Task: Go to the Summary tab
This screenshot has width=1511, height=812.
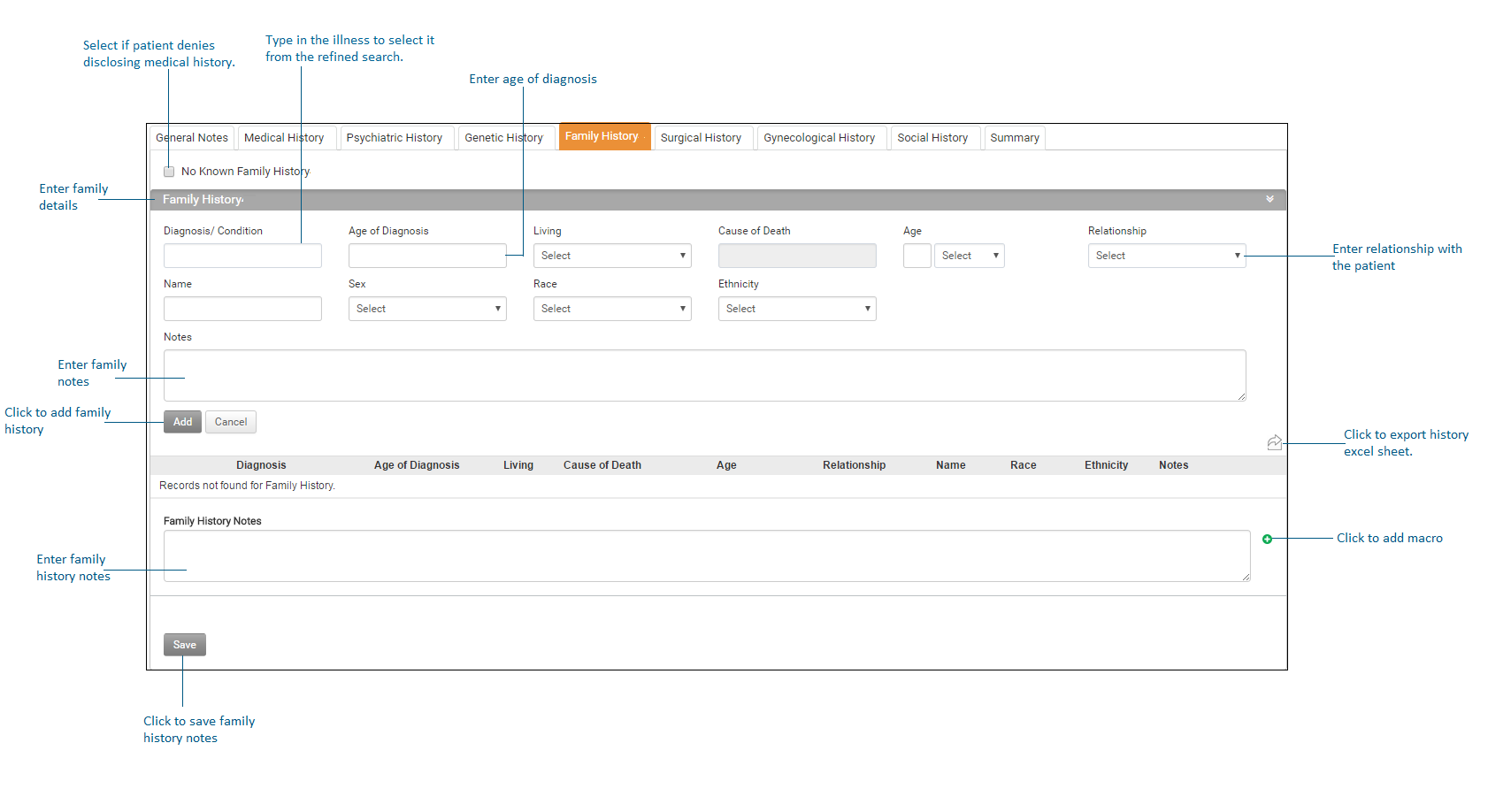Action: point(1014,138)
